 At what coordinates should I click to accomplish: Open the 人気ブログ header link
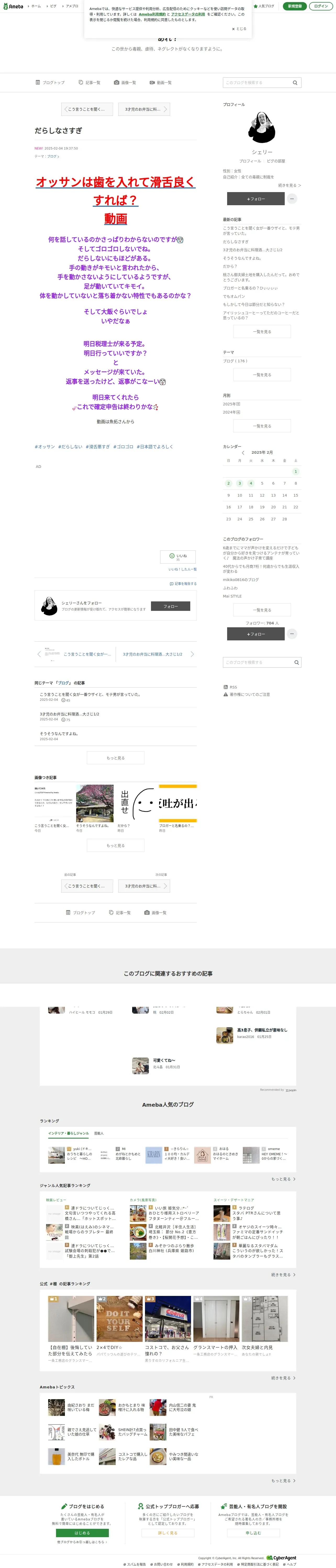click(264, 6)
